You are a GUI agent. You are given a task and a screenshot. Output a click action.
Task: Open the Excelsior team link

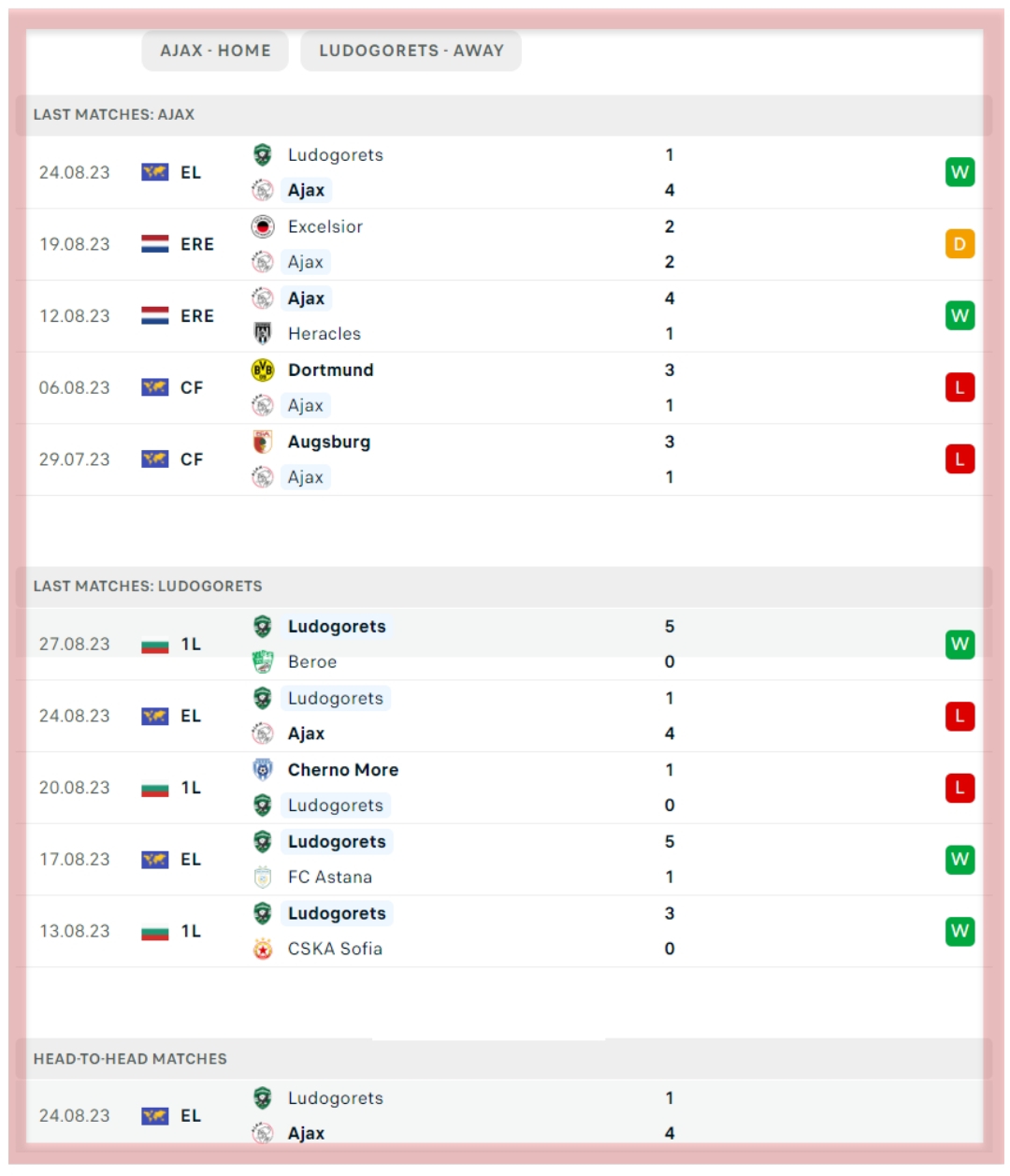(325, 226)
